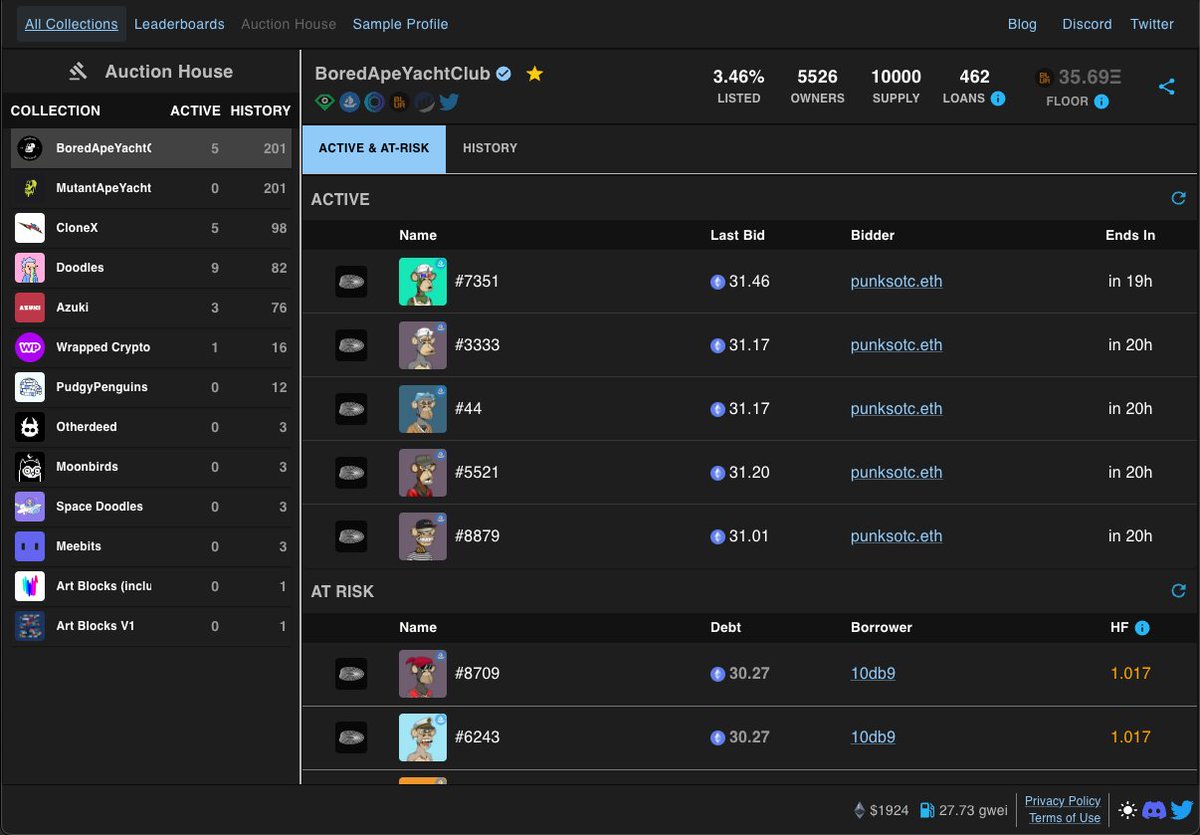Open the Privacy Policy link
1200x835 pixels.
pyautogui.click(x=1063, y=801)
